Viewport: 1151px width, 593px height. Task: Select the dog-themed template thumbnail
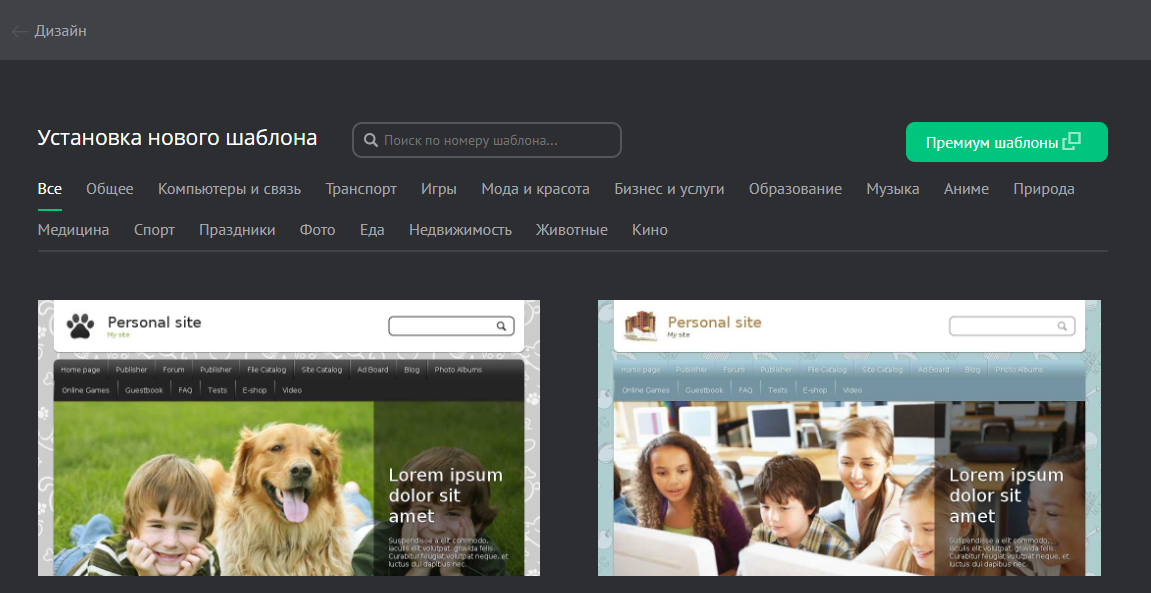coord(289,440)
